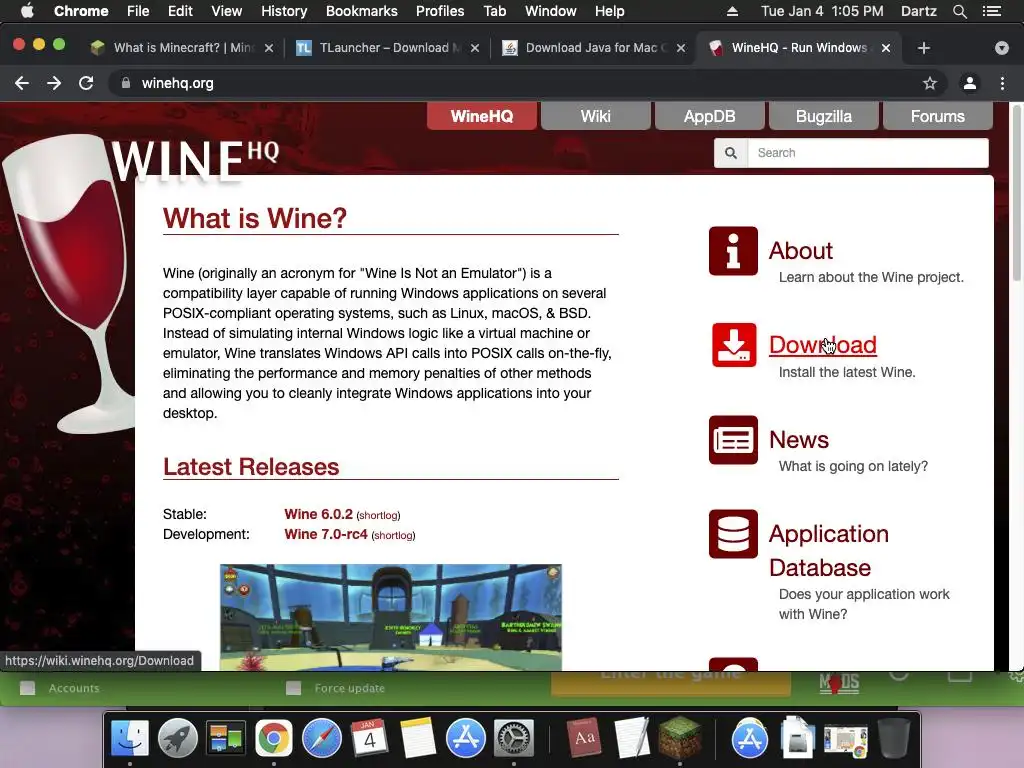Open the tab search dropdown arrow
Image resolution: width=1024 pixels, height=768 pixels.
click(x=1001, y=48)
